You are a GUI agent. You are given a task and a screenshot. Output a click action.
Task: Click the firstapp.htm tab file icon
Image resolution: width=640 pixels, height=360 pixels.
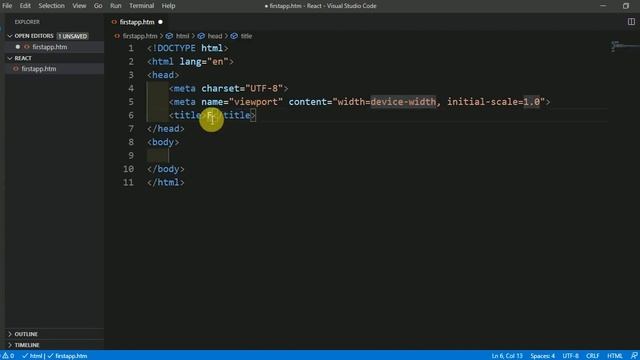tap(114, 22)
